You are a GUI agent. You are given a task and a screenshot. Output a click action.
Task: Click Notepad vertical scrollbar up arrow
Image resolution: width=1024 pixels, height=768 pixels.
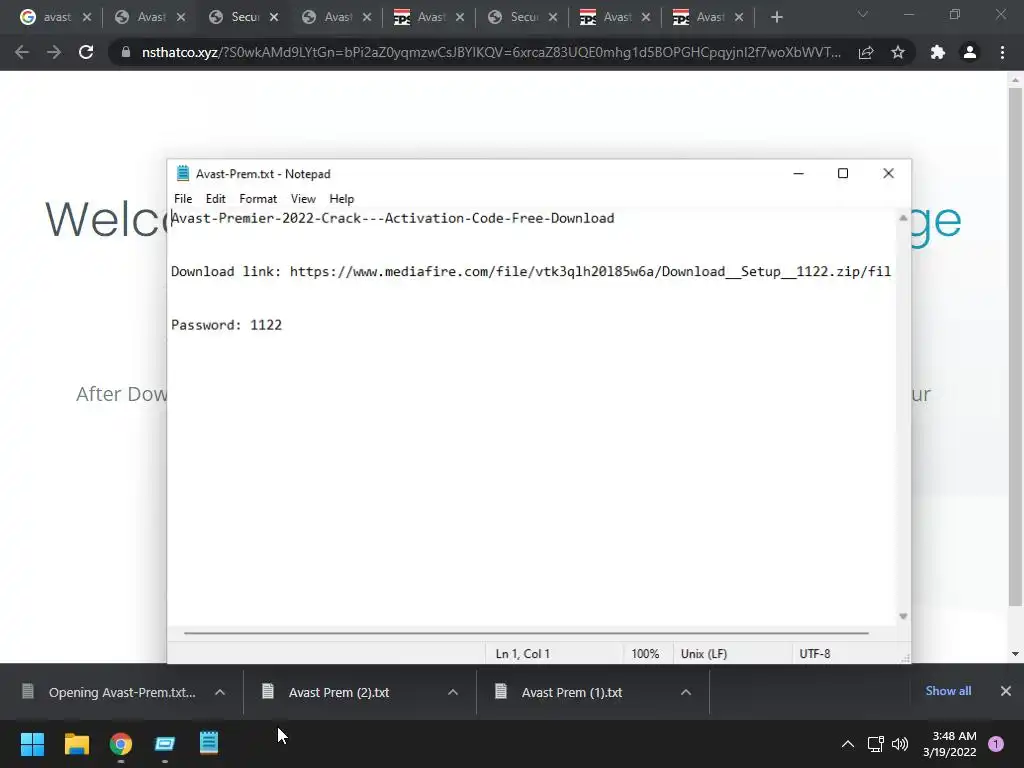click(x=903, y=218)
